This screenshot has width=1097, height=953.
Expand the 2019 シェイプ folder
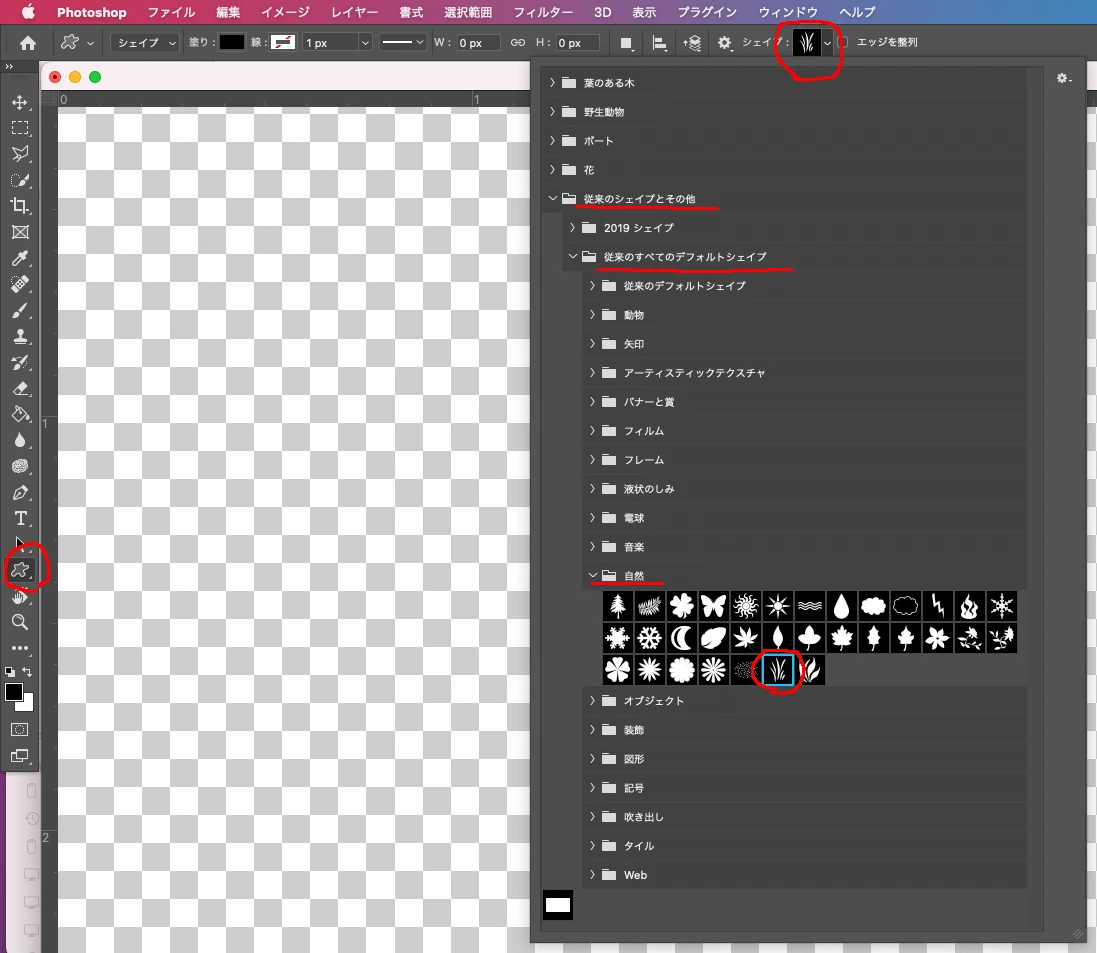tap(572, 228)
